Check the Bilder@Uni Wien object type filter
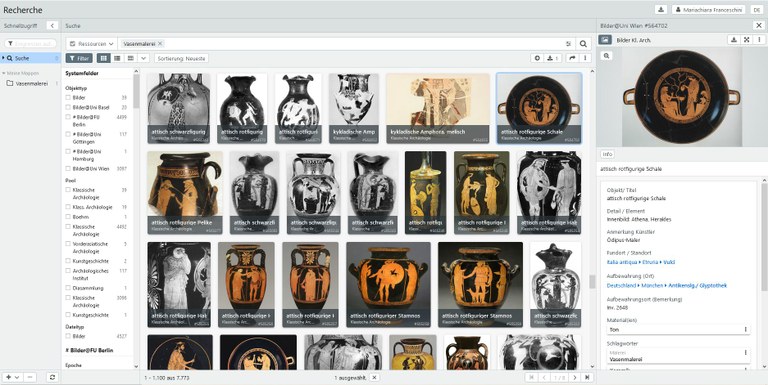This screenshot has height=385, width=768. [x=68, y=168]
